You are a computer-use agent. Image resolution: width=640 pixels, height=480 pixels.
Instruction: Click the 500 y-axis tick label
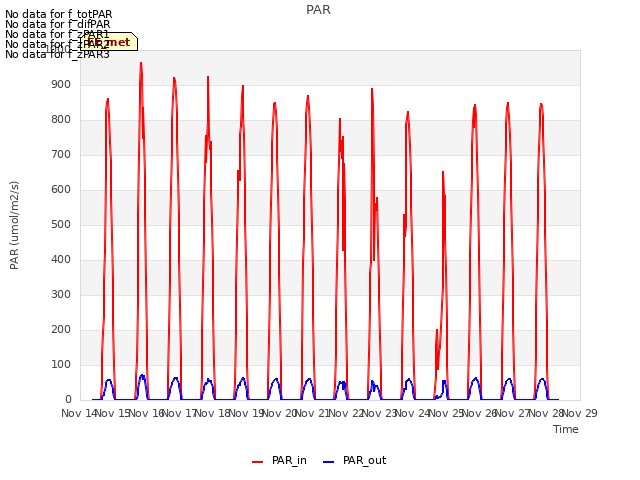click(61, 225)
